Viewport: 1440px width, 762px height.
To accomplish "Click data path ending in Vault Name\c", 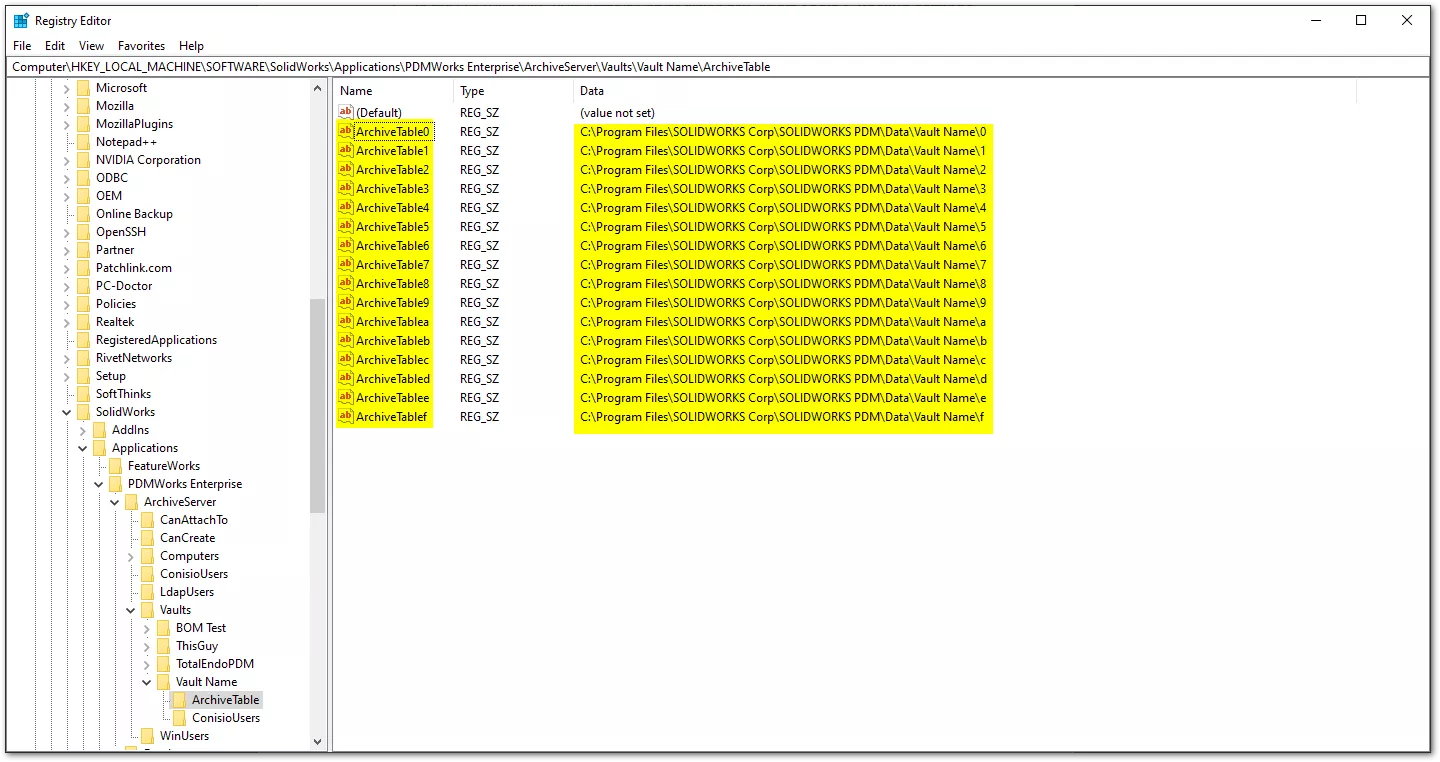I will [783, 359].
